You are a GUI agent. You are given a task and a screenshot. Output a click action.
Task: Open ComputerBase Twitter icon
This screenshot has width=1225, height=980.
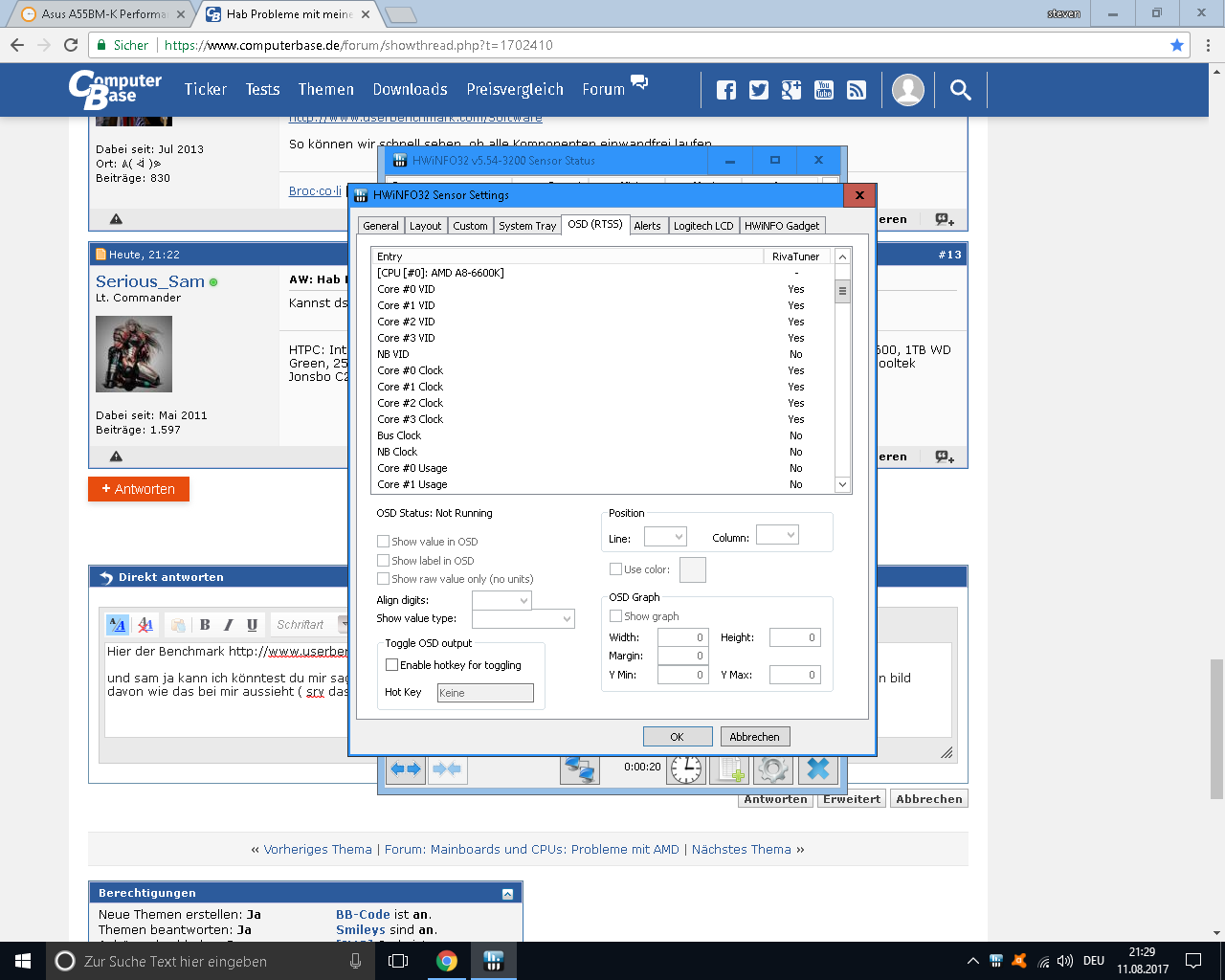759,90
